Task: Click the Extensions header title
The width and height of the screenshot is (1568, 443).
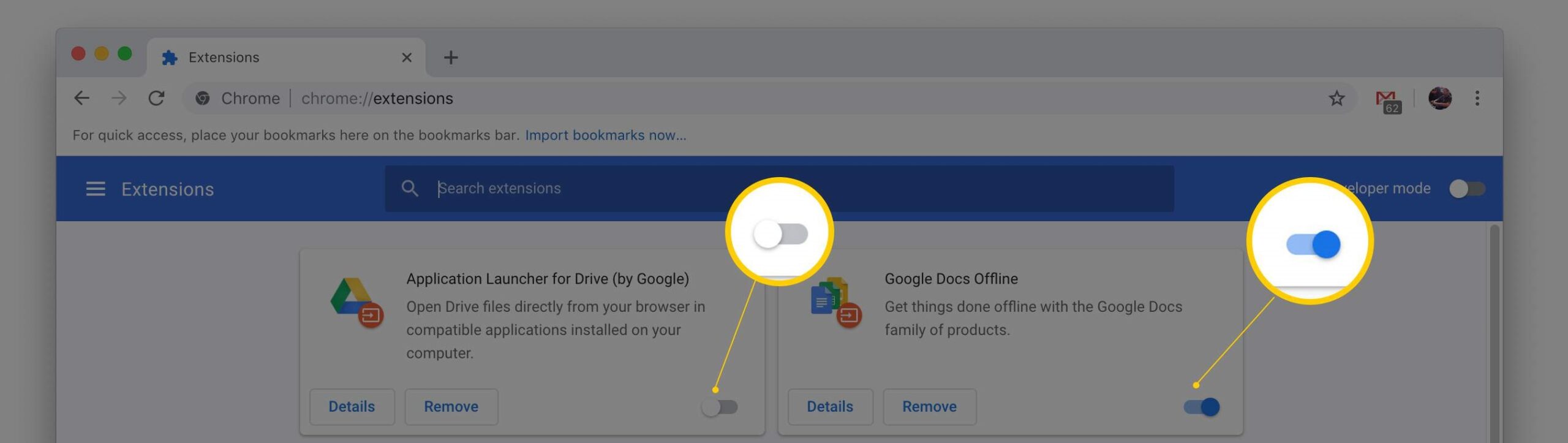Action: 168,189
